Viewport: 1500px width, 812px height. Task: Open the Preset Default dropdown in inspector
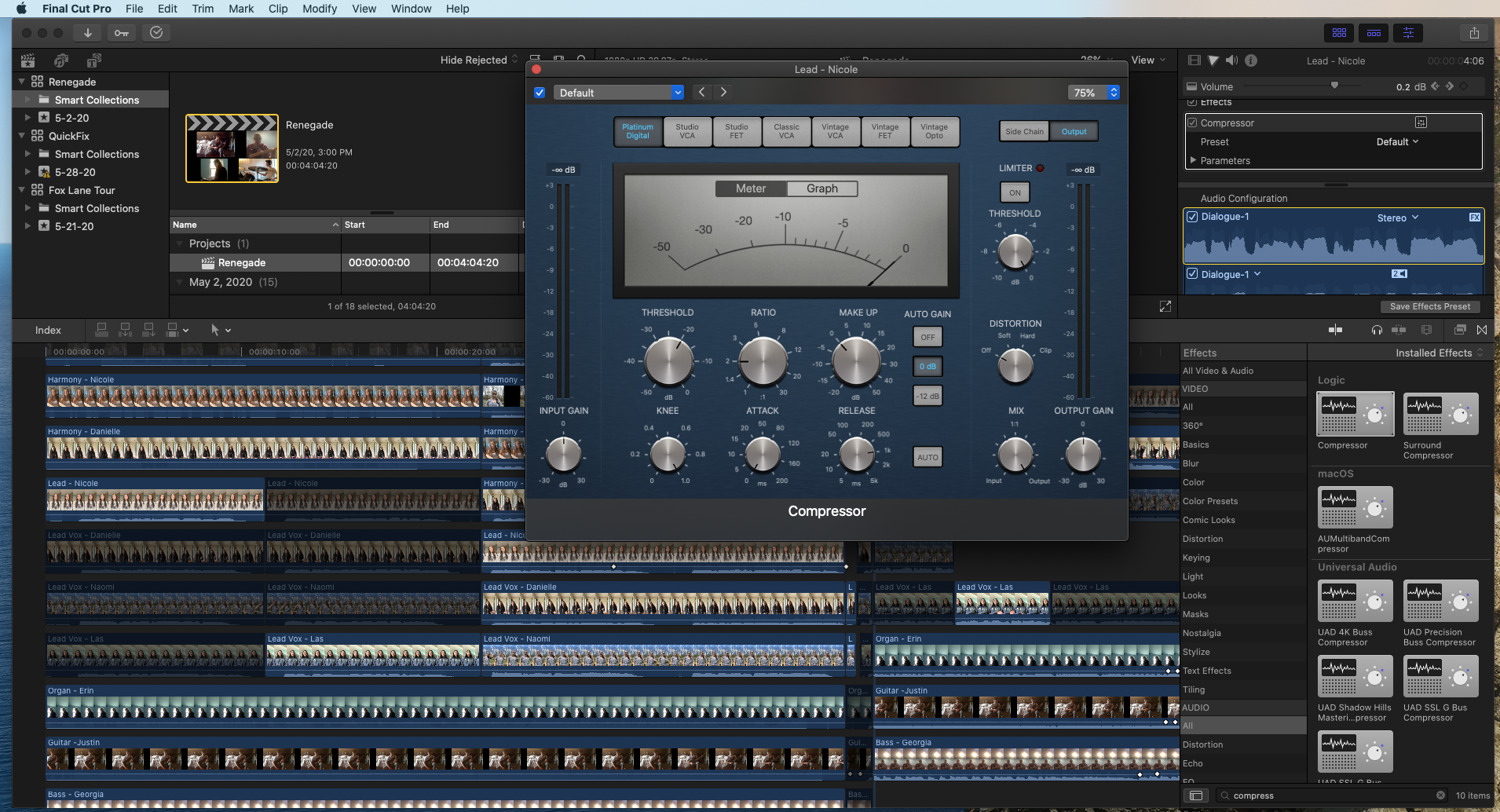[x=1397, y=142]
